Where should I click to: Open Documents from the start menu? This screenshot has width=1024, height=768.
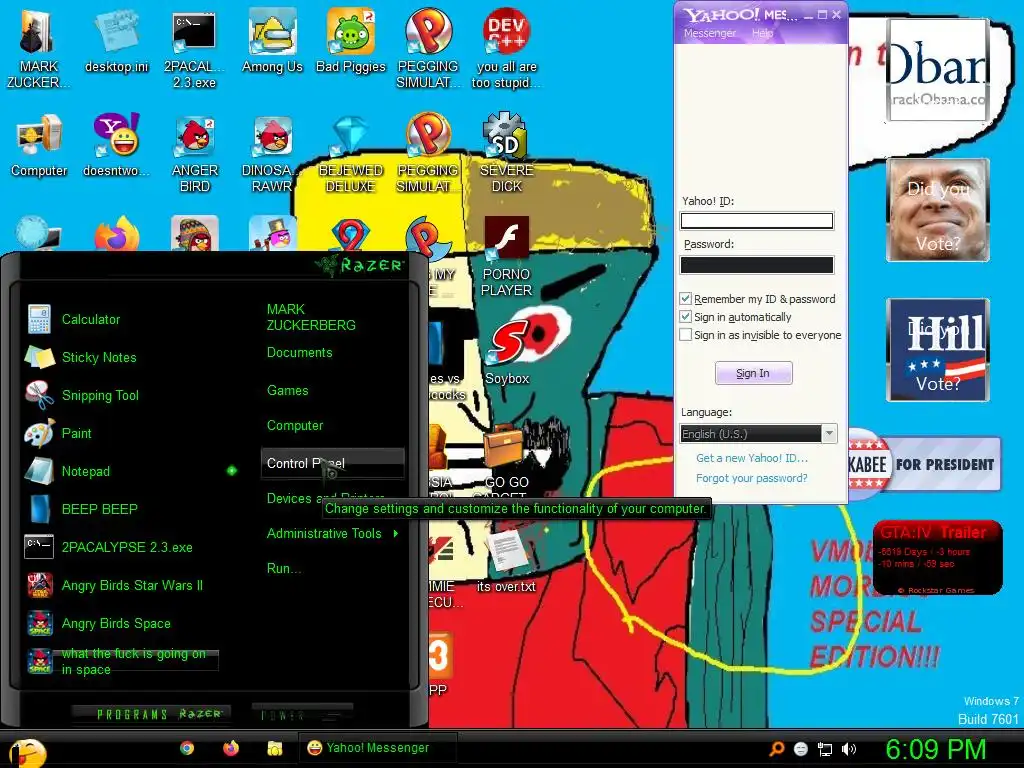pyautogui.click(x=299, y=353)
